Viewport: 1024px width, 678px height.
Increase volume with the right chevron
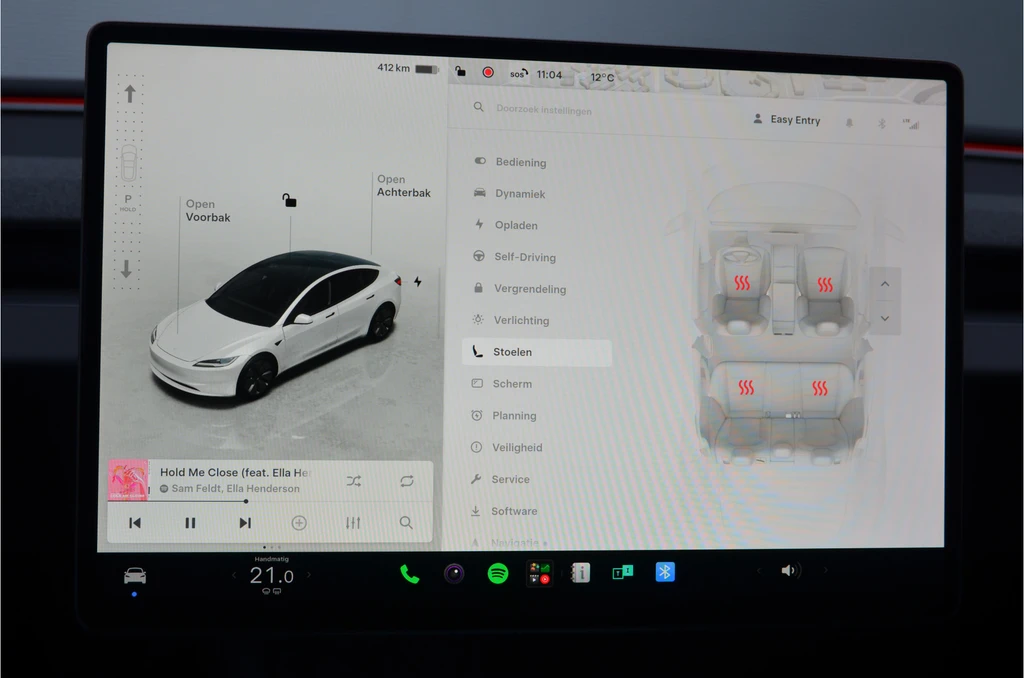pyautogui.click(x=825, y=570)
